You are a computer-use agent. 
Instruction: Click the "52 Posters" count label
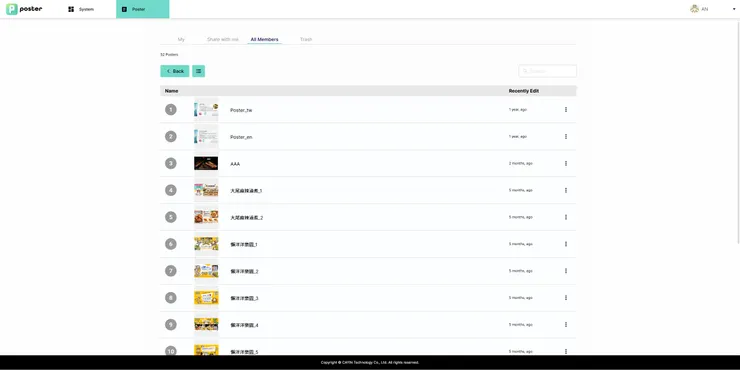[169, 55]
